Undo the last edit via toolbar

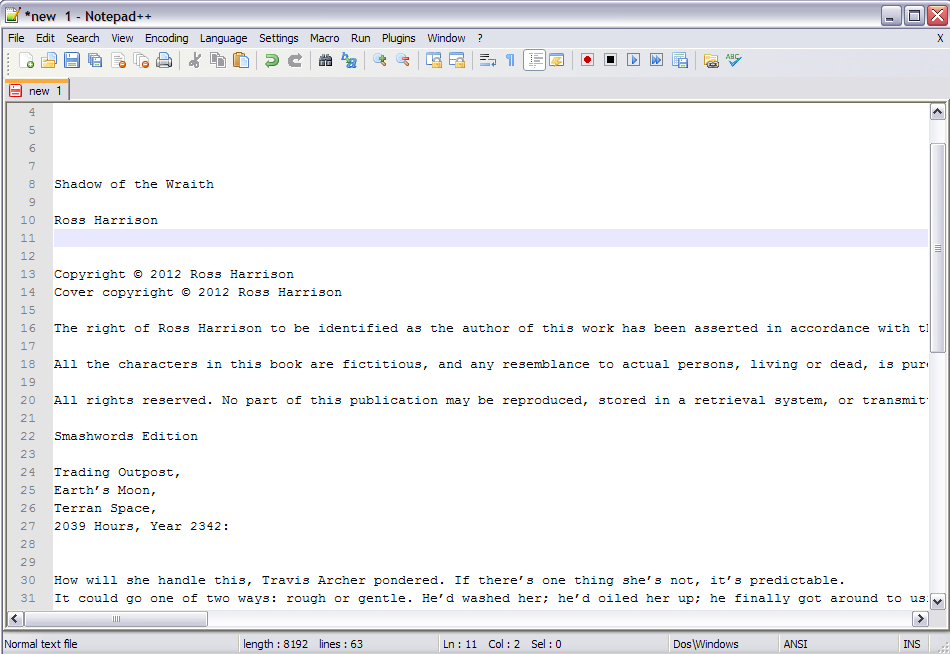pos(271,61)
